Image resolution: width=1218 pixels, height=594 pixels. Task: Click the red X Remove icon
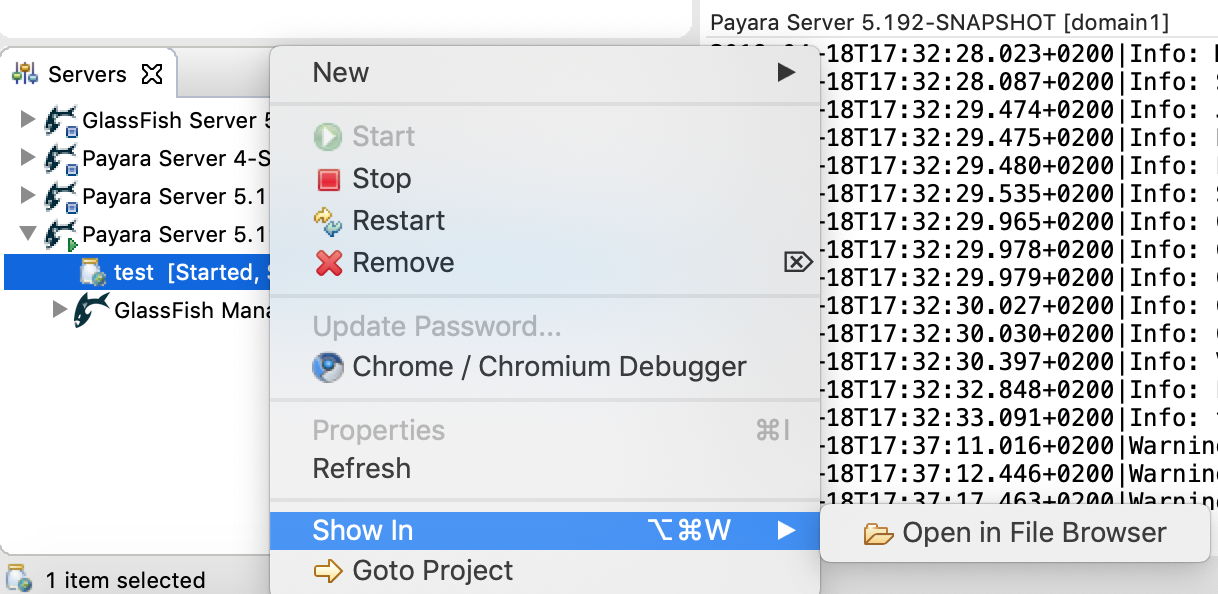328,263
